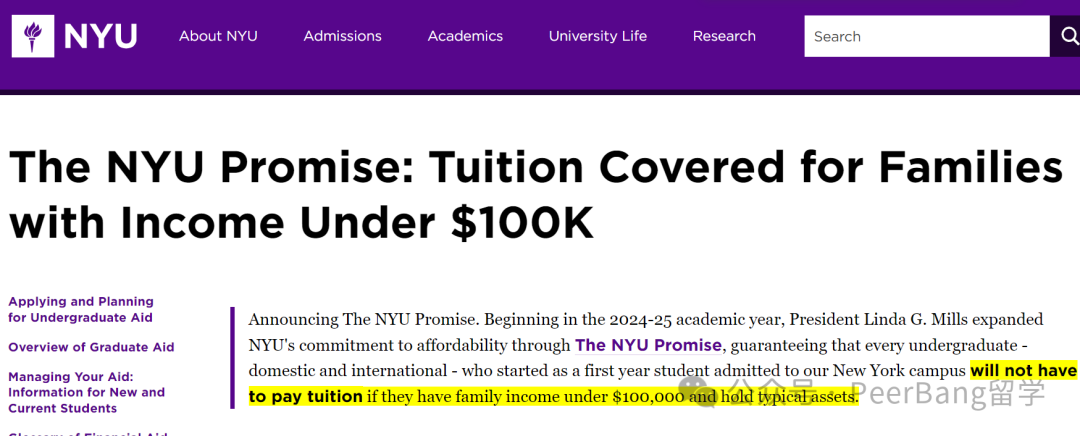Open Overview of Graduate Aid link

[x=91, y=347]
